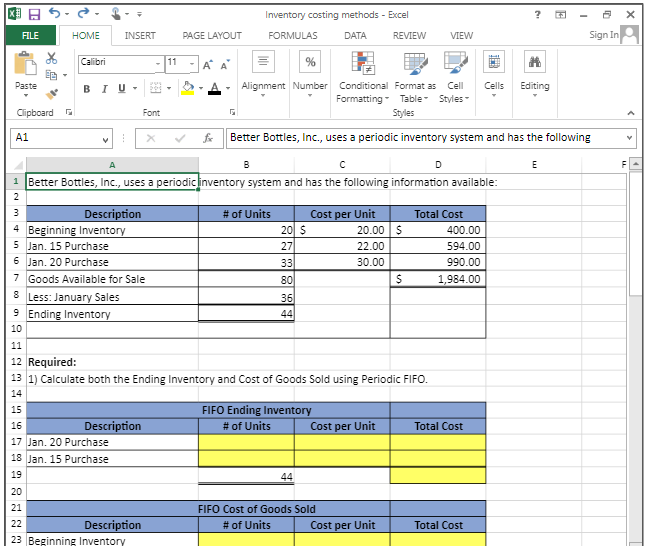Click the Cut scissors icon
Viewport: 649px width, 549px height.
click(51, 58)
